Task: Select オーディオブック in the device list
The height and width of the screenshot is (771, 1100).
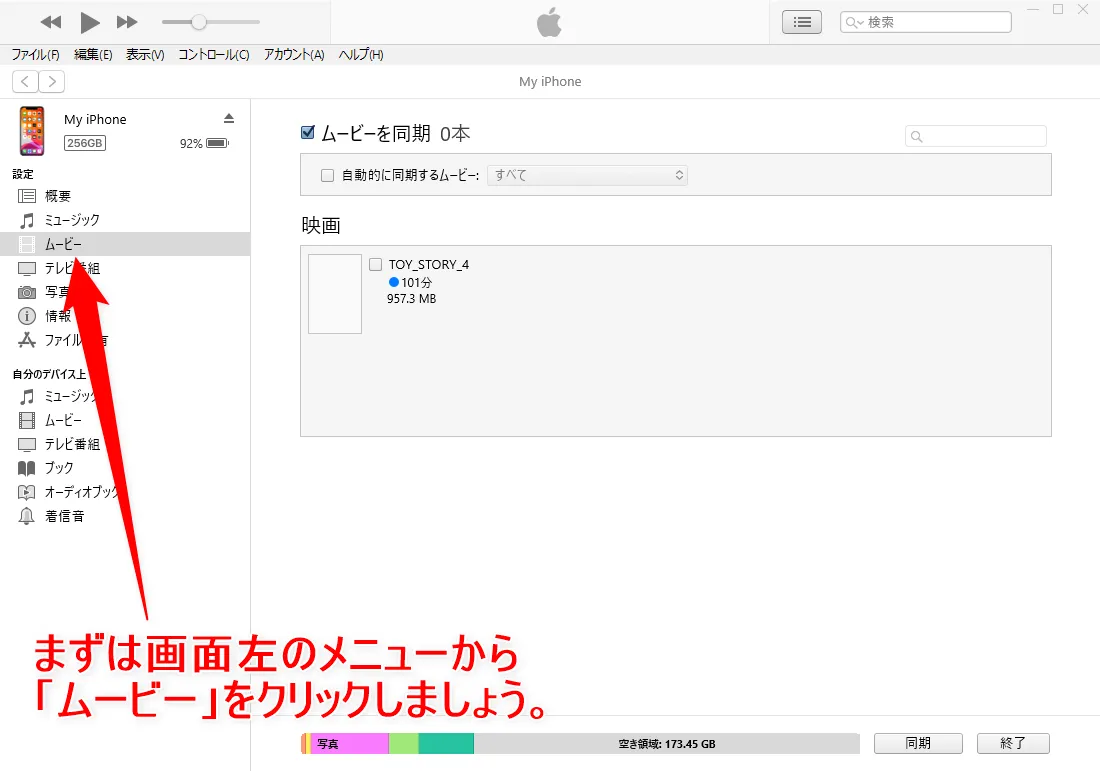Action: (125, 492)
